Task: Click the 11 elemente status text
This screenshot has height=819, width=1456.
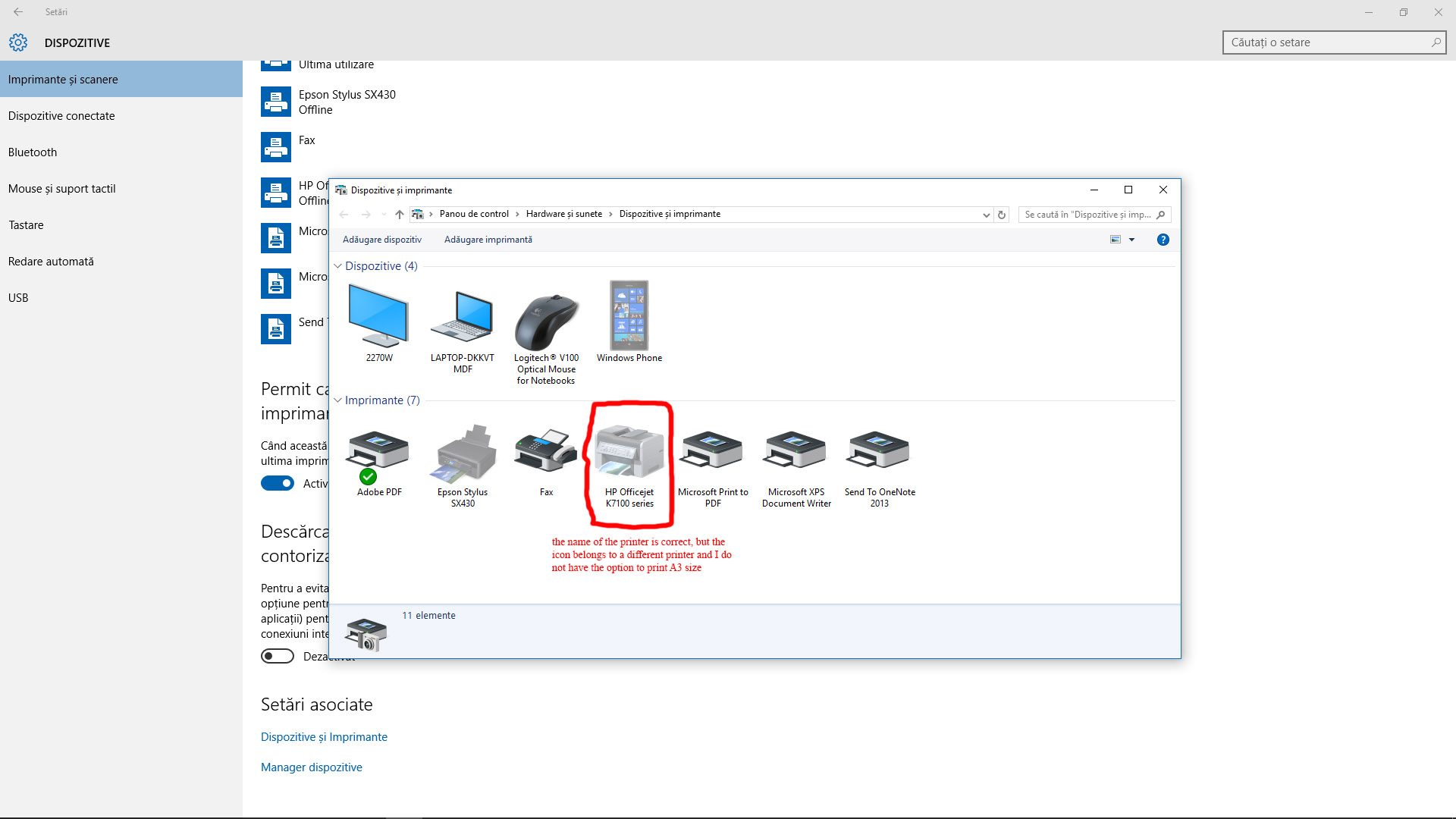Action: point(428,616)
